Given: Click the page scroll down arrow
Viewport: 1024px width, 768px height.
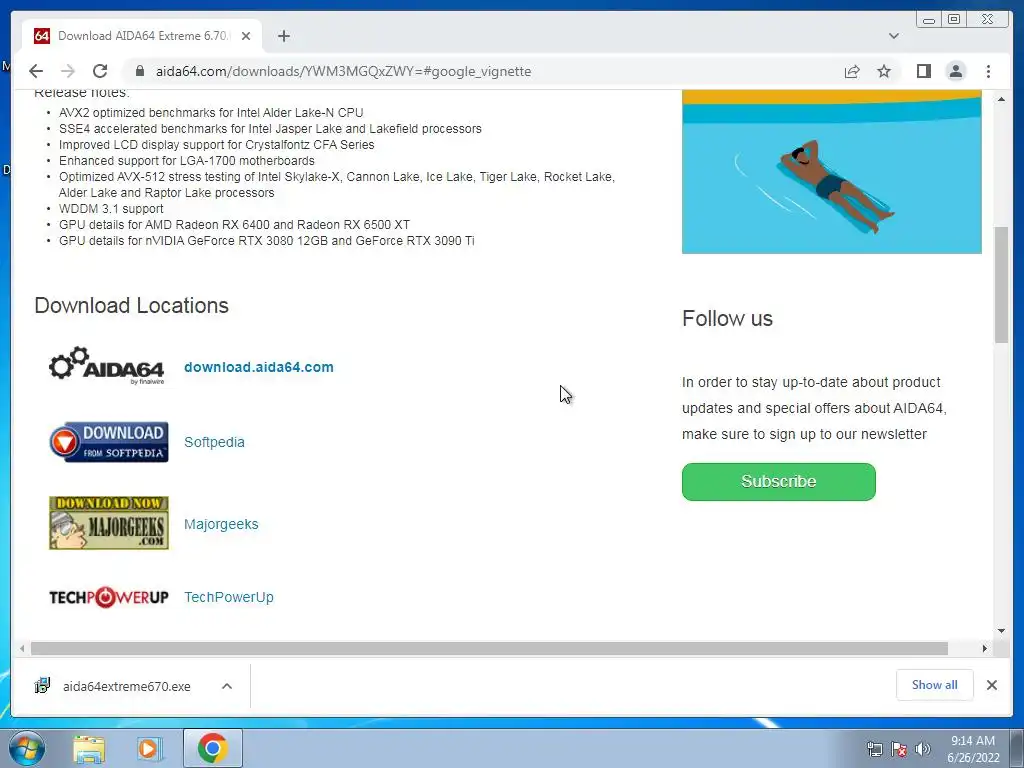Looking at the screenshot, I should pos(1001,631).
